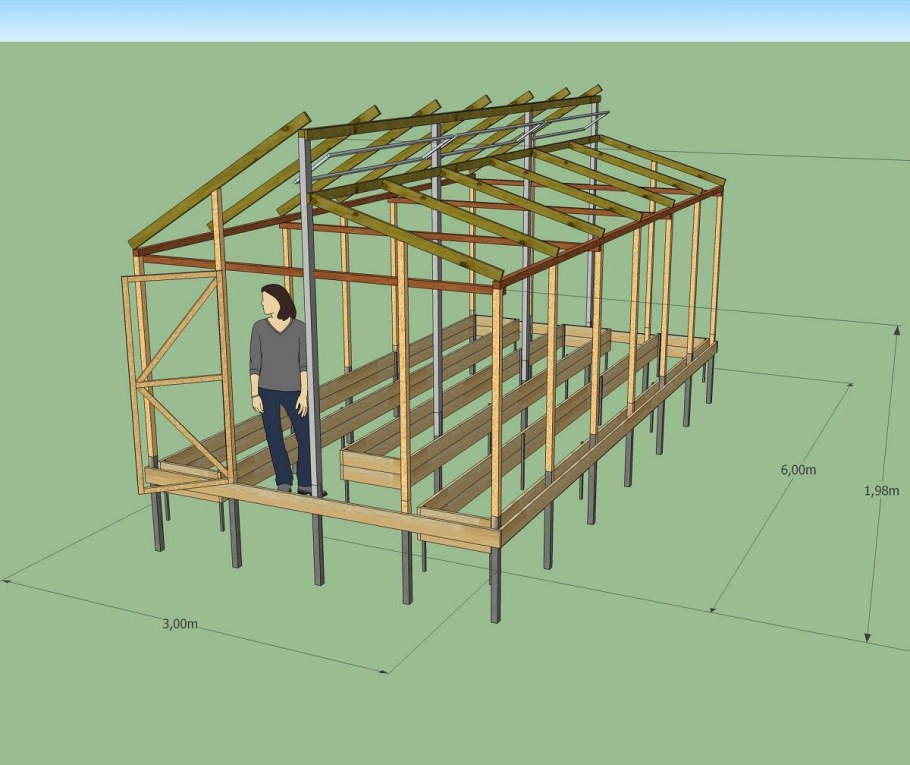Select the woman figure's head
Image resolution: width=910 pixels, height=765 pixels.
click(276, 300)
